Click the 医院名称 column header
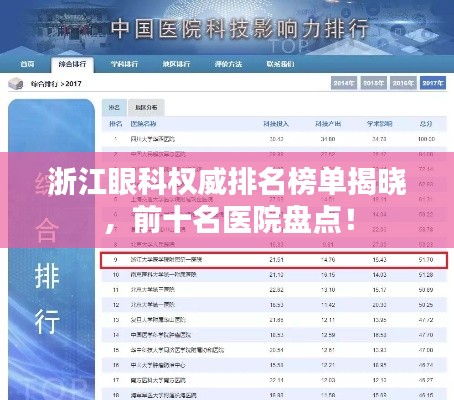 click(143, 124)
